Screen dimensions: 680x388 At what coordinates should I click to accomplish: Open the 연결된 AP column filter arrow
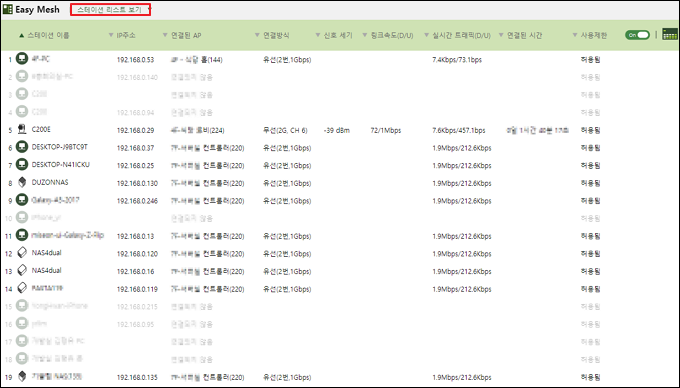click(165, 36)
